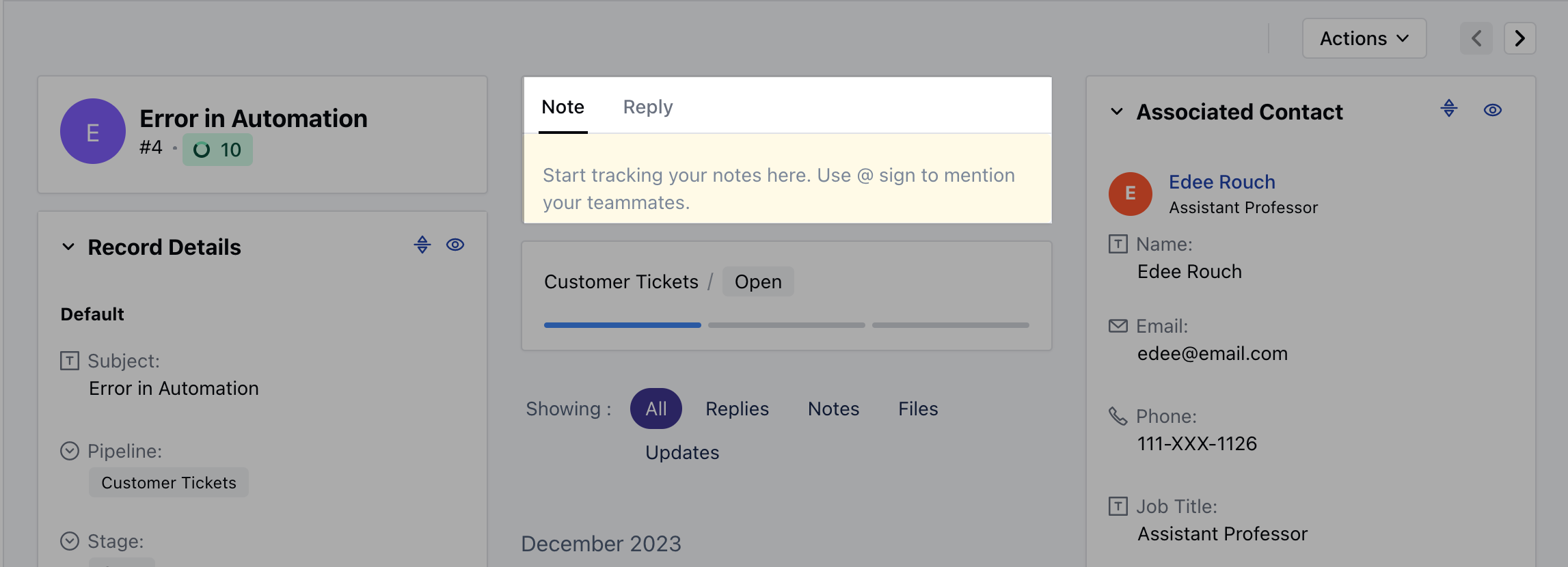Open Edee Rouch's contact profile link

pyautogui.click(x=1222, y=182)
